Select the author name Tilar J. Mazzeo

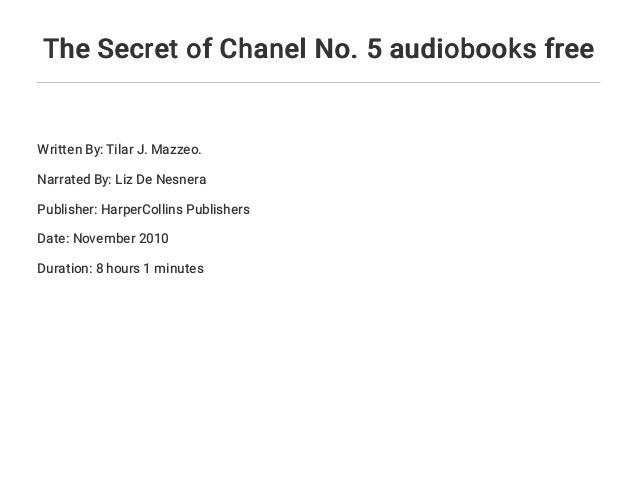click(154, 149)
